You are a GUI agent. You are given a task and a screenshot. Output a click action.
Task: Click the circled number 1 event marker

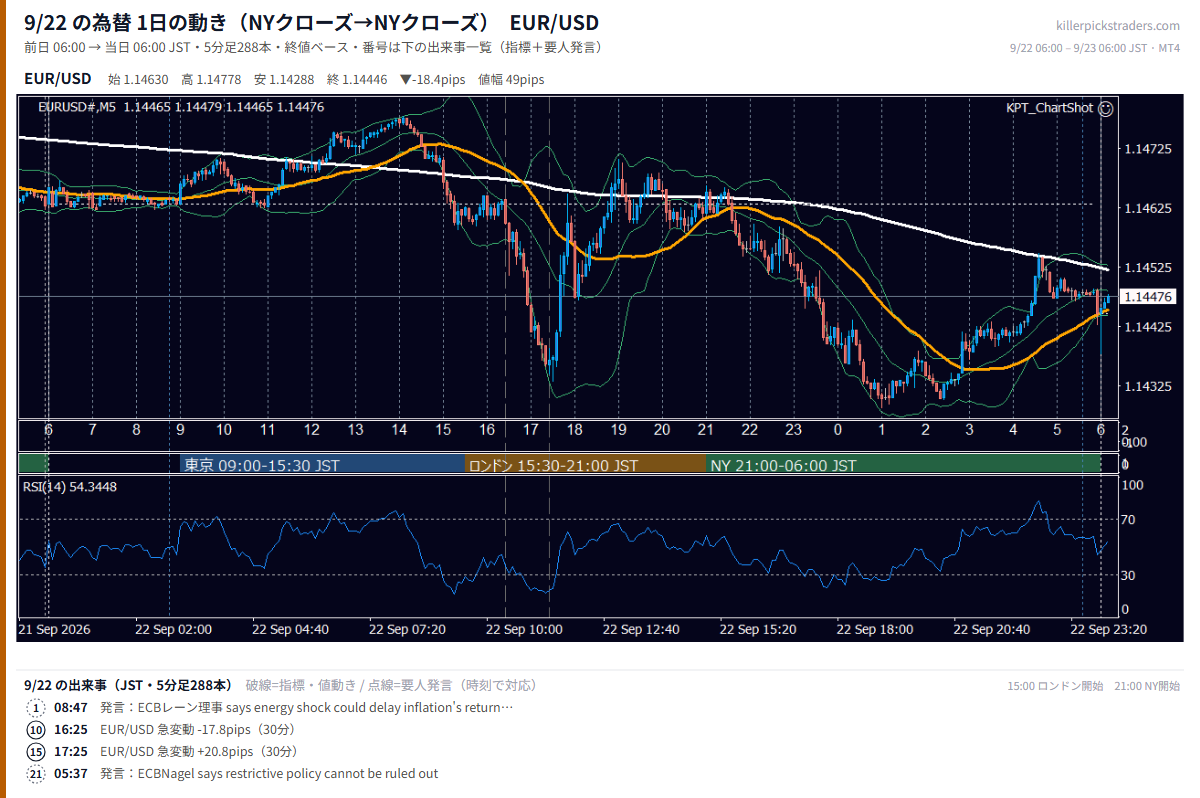(36, 708)
